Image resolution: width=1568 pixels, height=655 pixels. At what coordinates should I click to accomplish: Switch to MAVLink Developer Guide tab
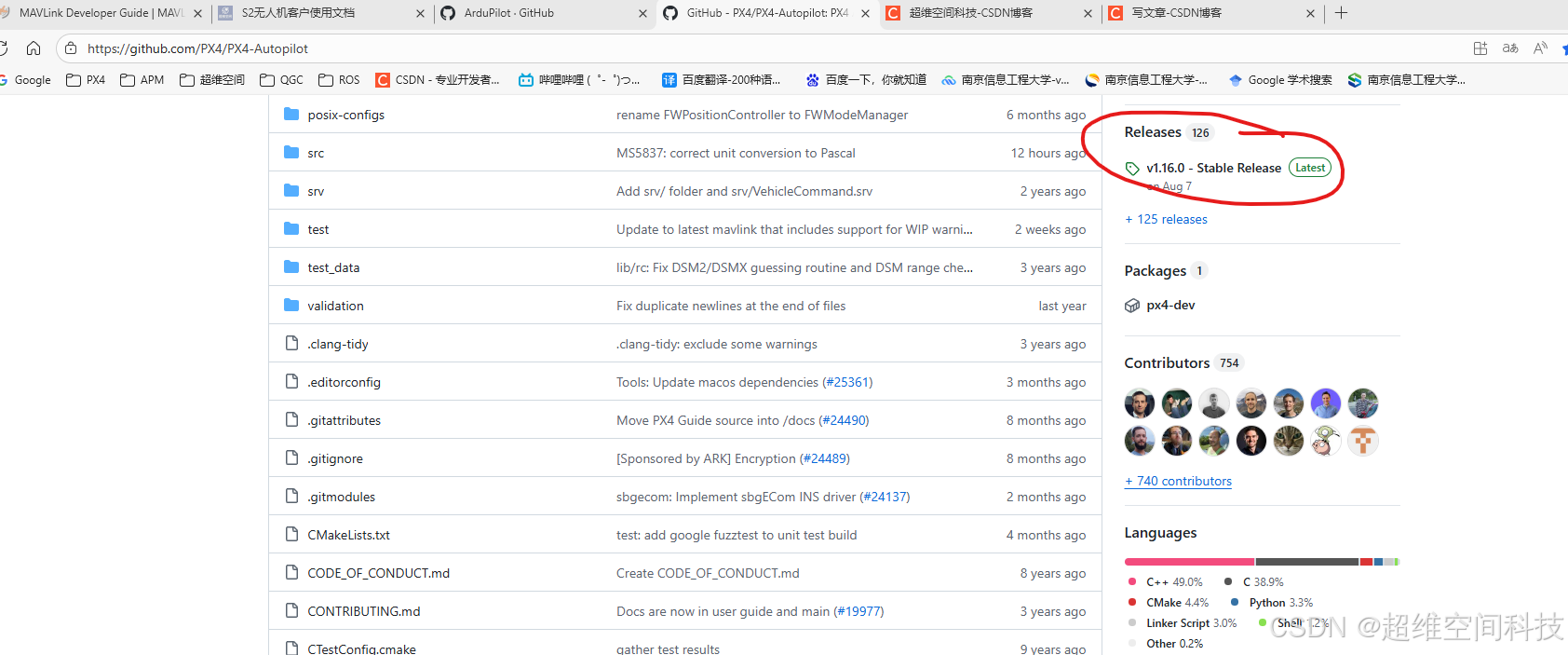(101, 13)
